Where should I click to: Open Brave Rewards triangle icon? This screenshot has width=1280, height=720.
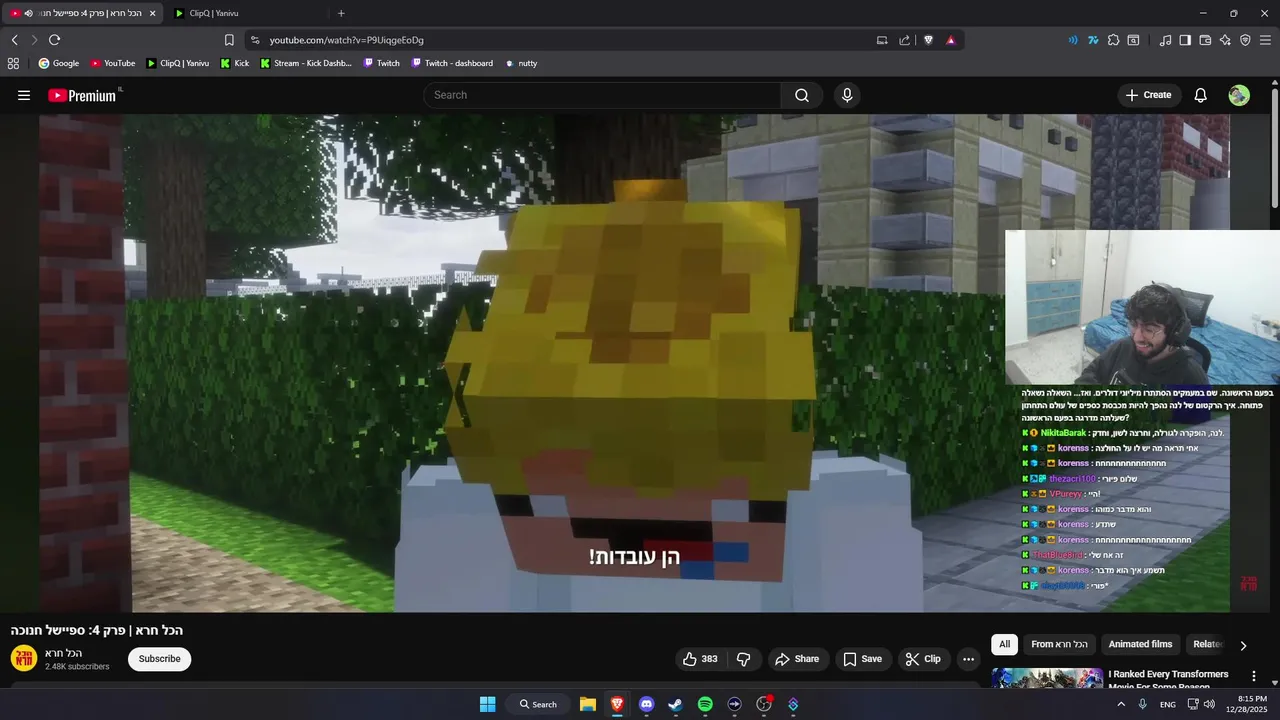click(950, 40)
